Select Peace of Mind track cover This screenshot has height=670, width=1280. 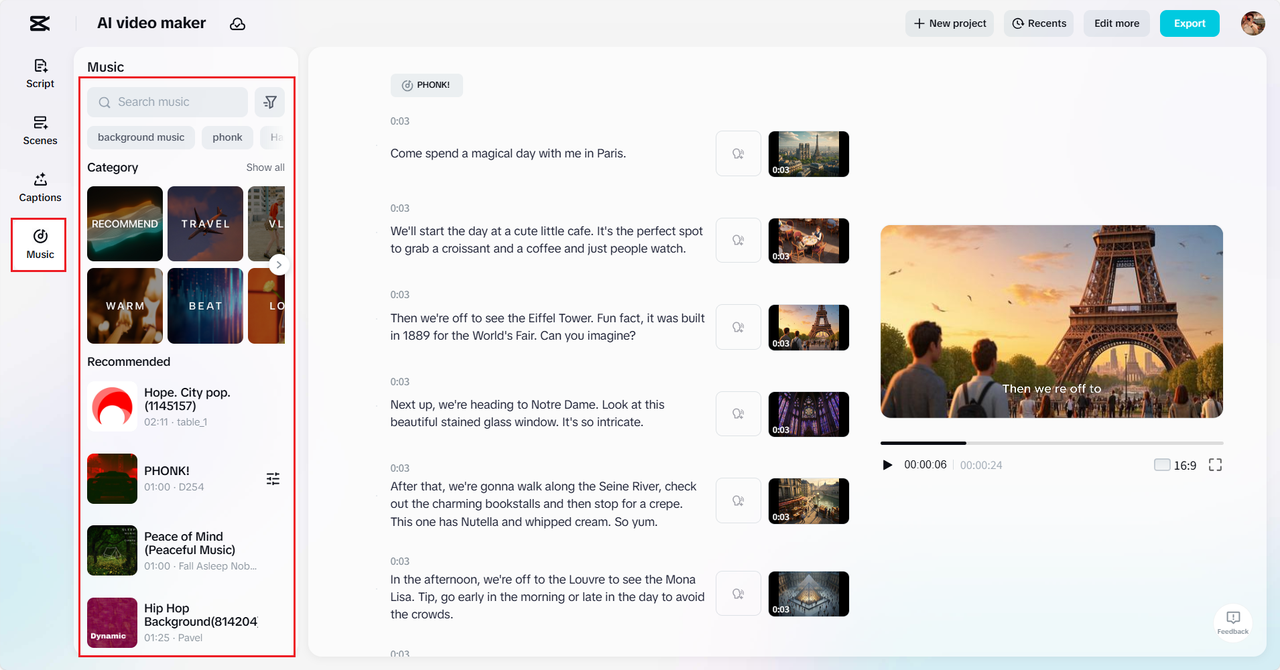coord(112,550)
